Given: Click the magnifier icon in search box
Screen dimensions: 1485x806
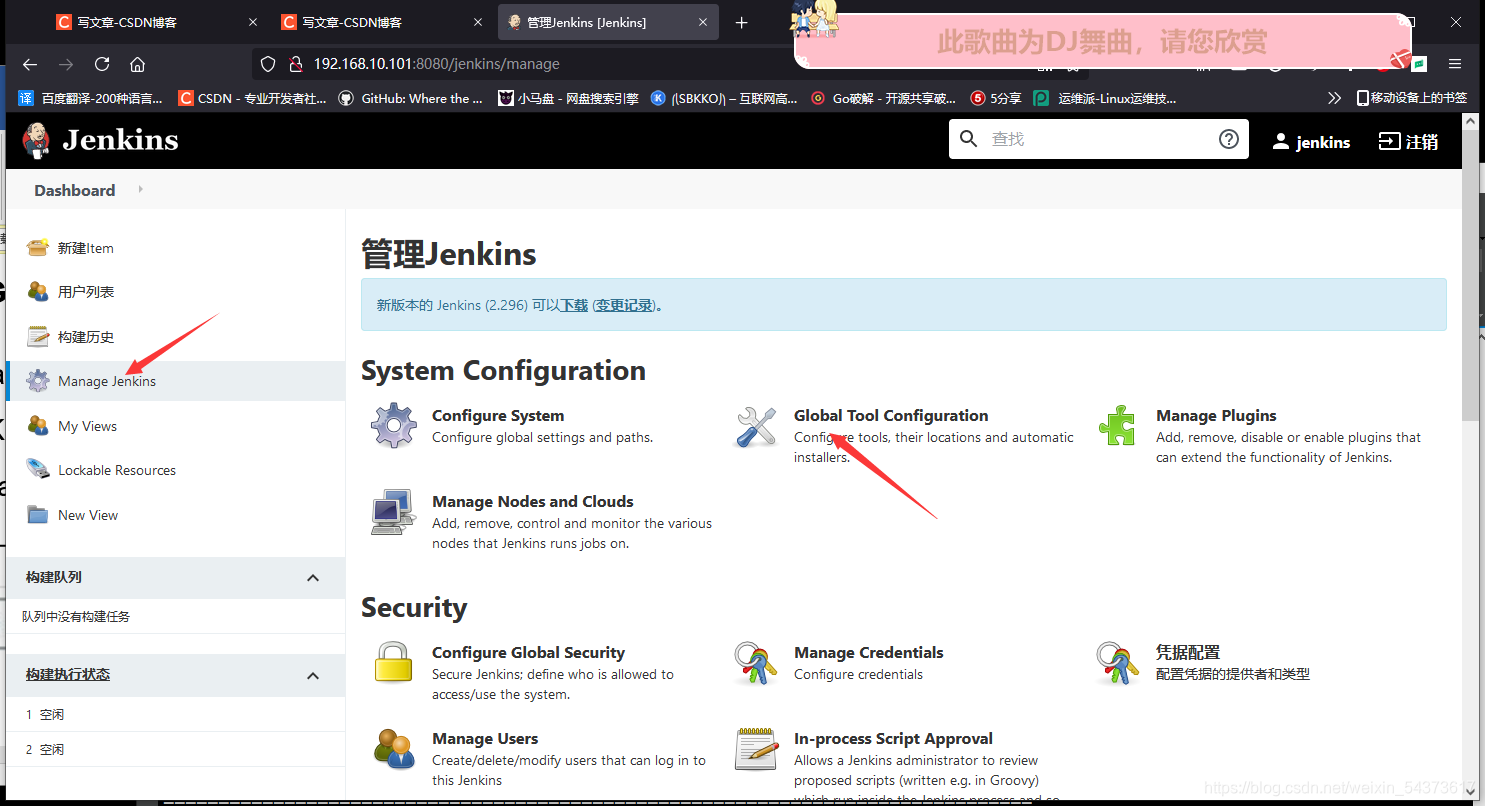Looking at the screenshot, I should [968, 139].
